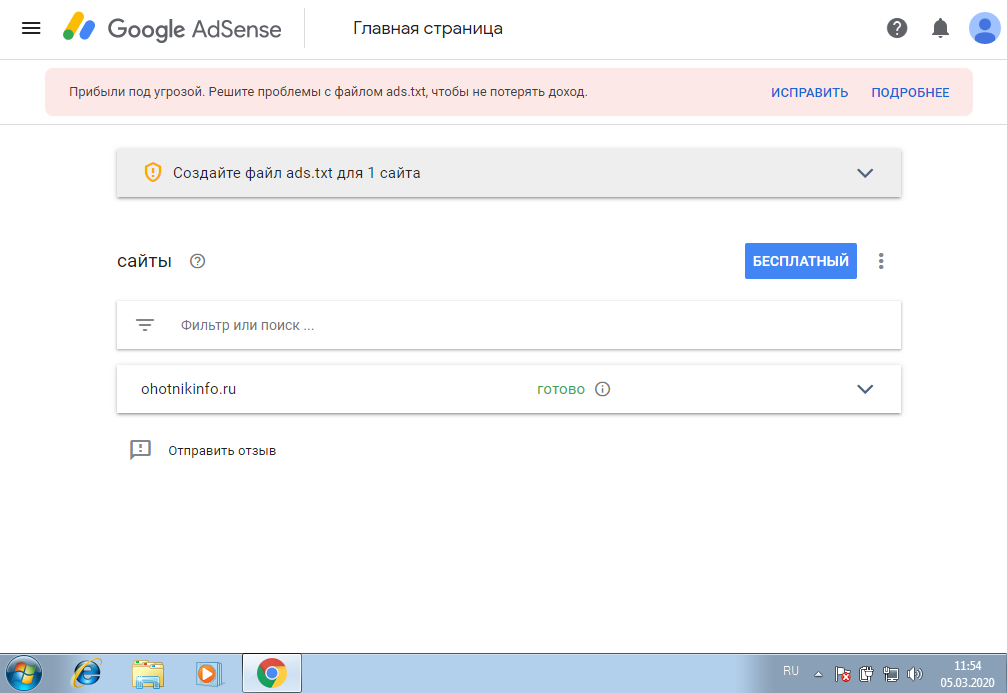This screenshot has width=1007, height=693.
Task: Click the Action Center flag icon
Action: [x=843, y=674]
